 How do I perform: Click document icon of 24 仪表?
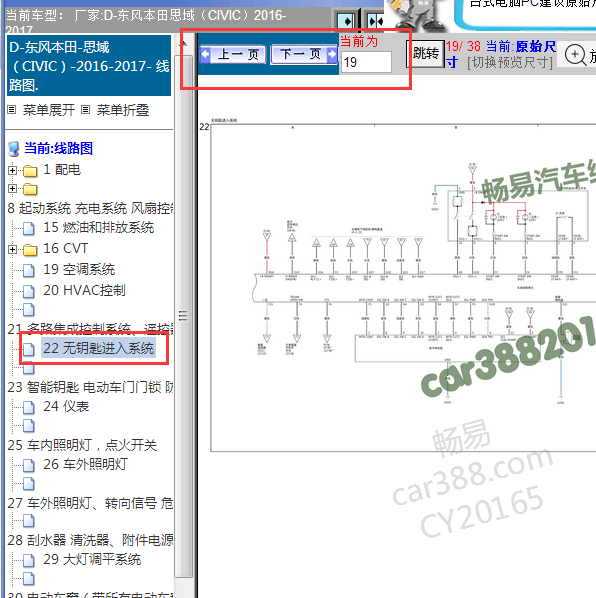click(29, 407)
